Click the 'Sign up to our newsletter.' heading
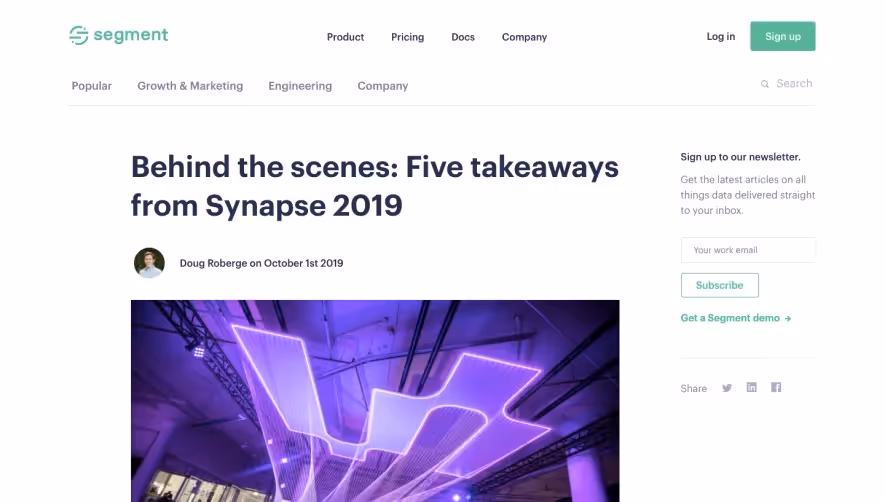The width and height of the screenshot is (885, 502). [741, 157]
